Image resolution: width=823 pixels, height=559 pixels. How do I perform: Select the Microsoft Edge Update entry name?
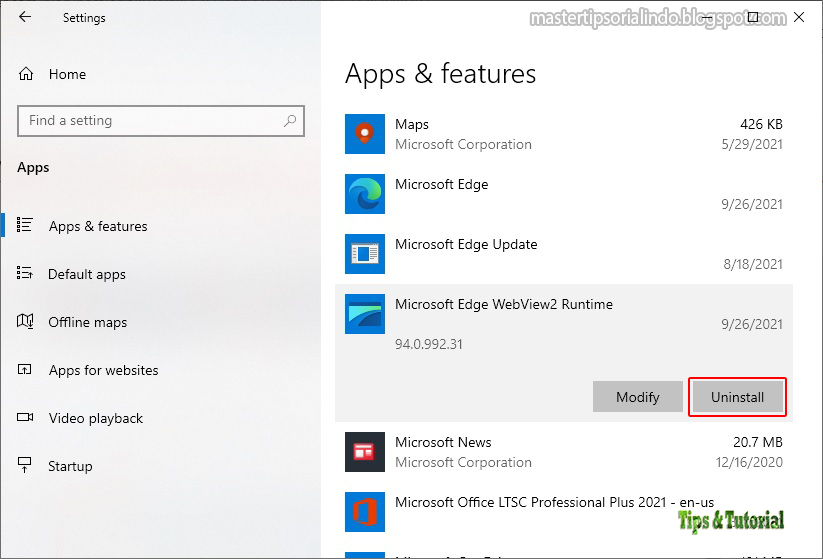466,244
